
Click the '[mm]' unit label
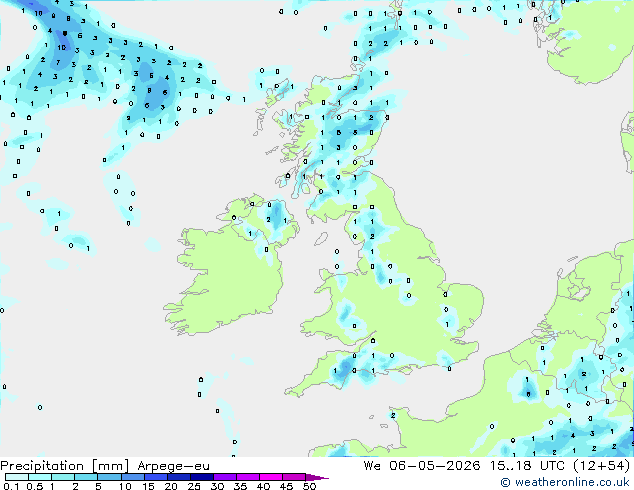point(110,466)
